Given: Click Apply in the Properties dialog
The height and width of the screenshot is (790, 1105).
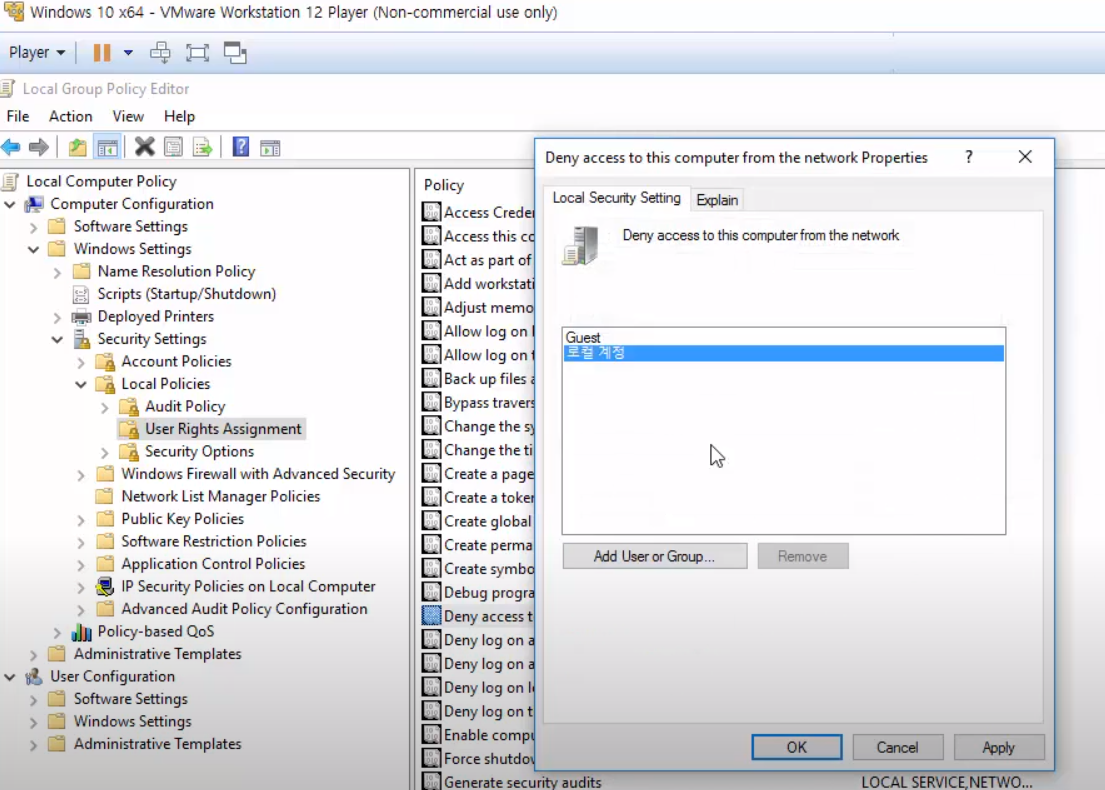Looking at the screenshot, I should [x=999, y=747].
